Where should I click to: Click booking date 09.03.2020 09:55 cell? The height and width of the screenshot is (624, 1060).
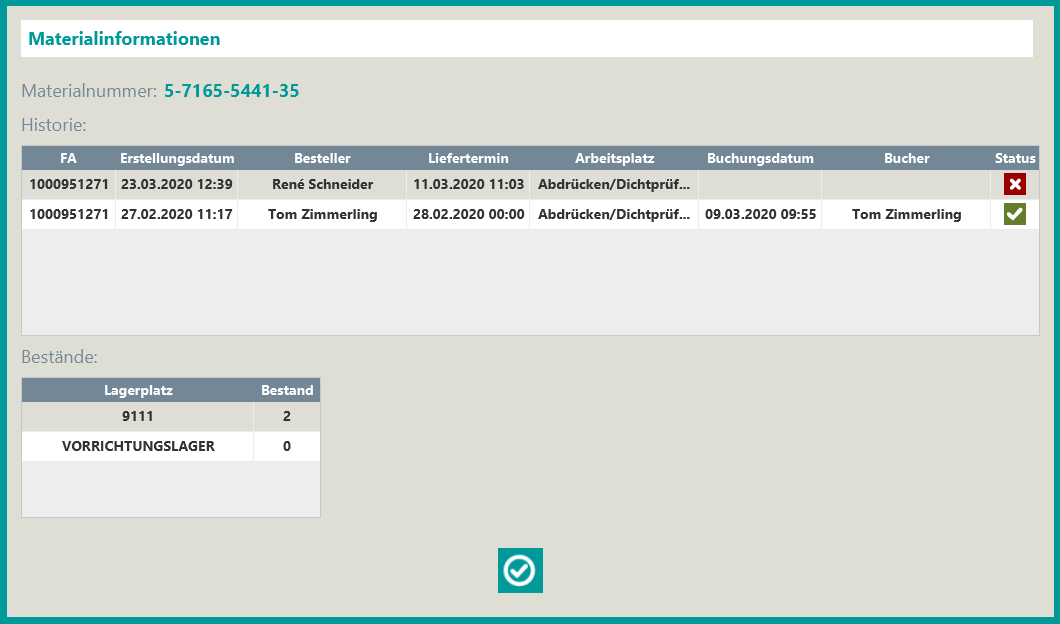760,214
